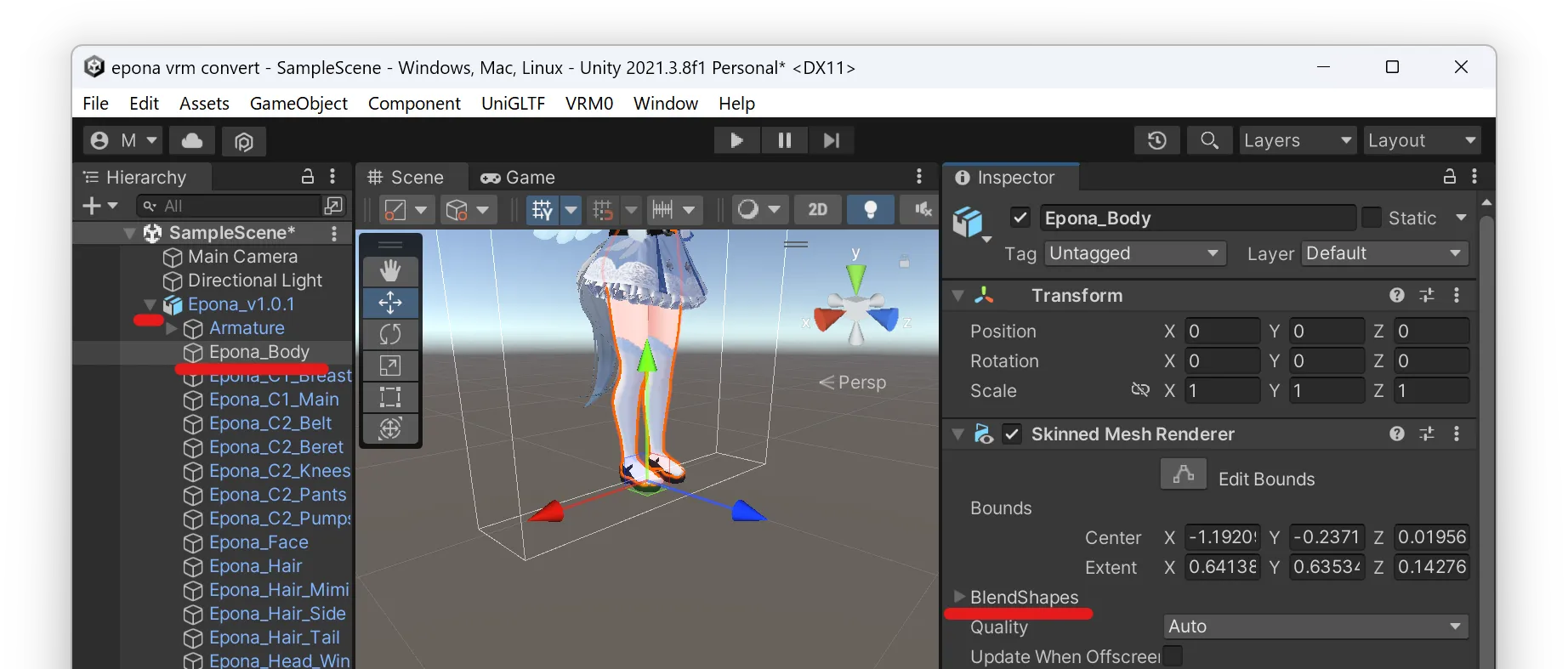Collapse the Epona_v1.0.1 hierarchy node
The image size is (1568, 669).
(151, 304)
